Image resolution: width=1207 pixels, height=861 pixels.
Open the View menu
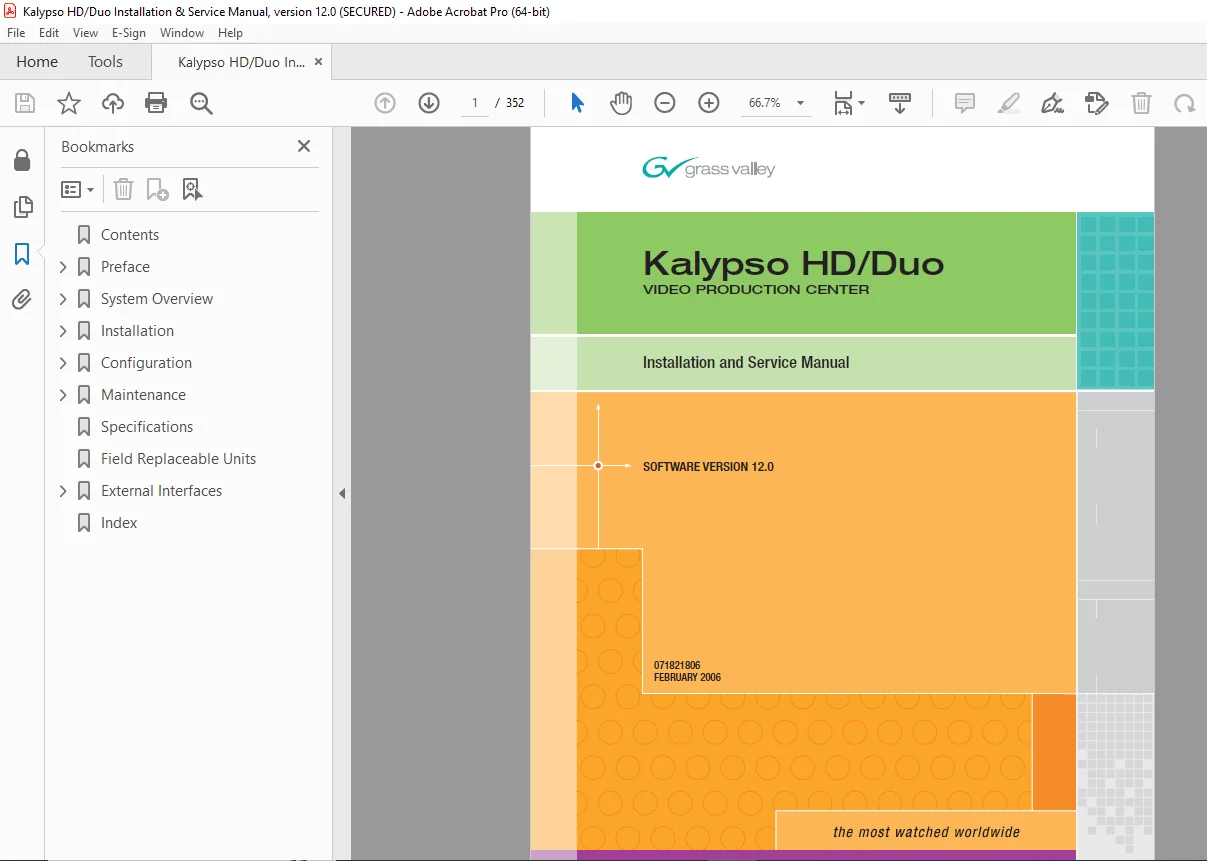pos(85,33)
